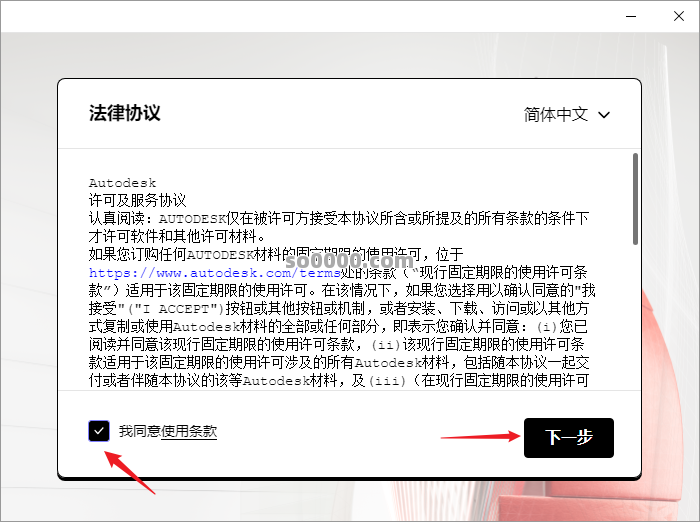Screen dimensions: 700x522
Task: Open the 使用条款 underlined link
Action: click(x=189, y=431)
